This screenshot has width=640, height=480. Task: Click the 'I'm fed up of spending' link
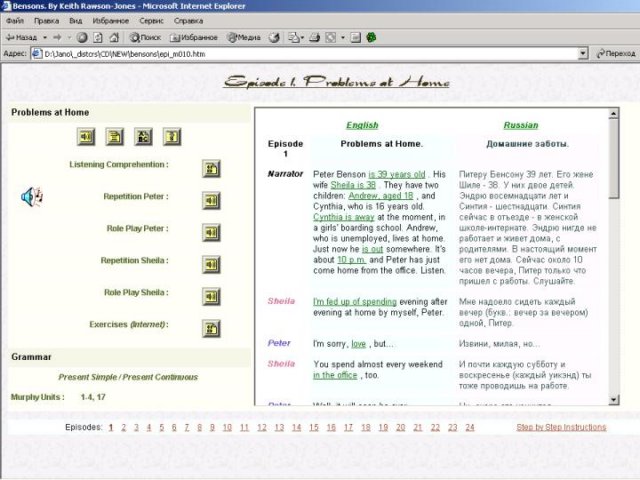355,302
